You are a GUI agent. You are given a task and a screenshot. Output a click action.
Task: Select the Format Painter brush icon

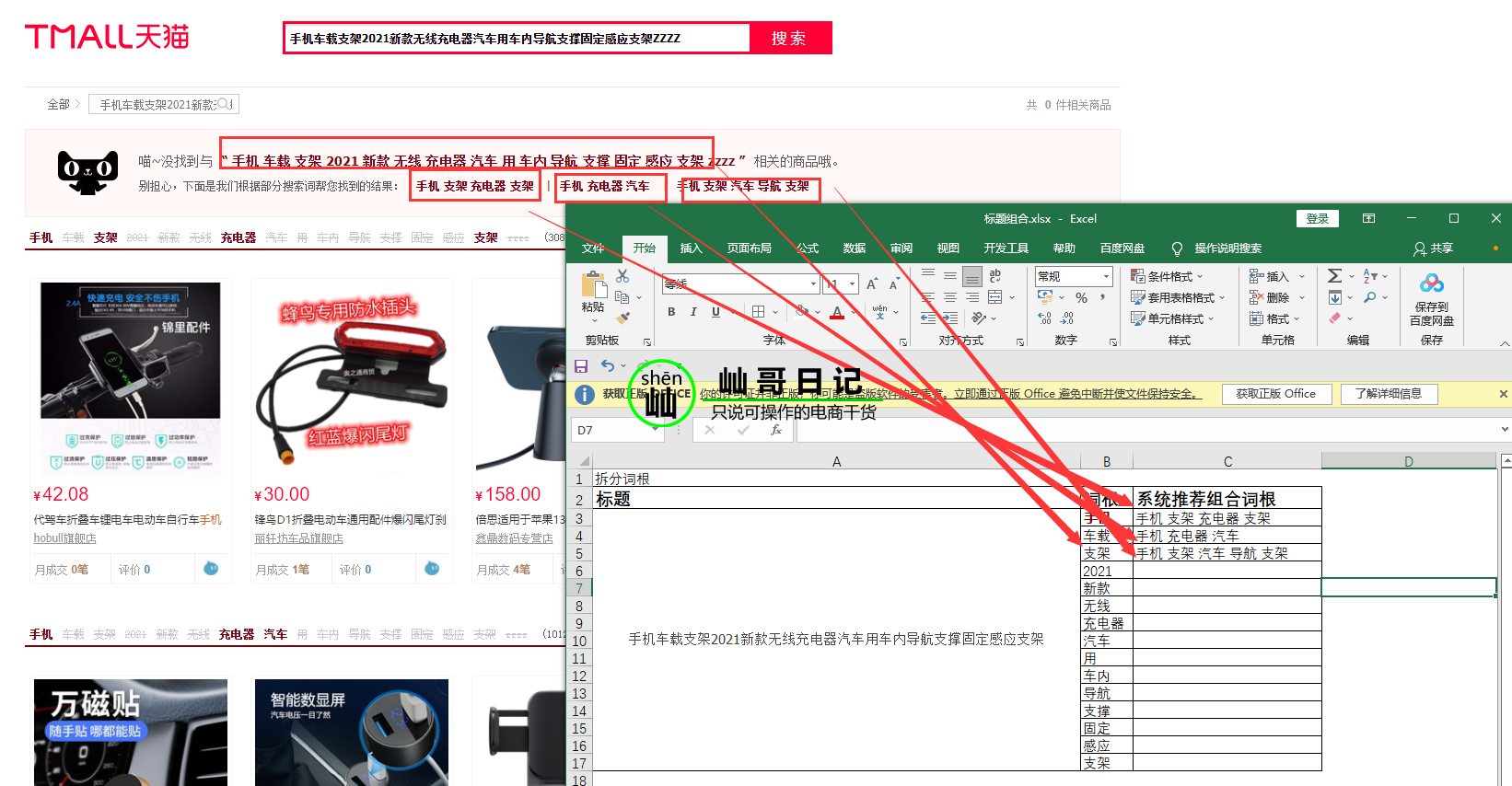click(622, 318)
